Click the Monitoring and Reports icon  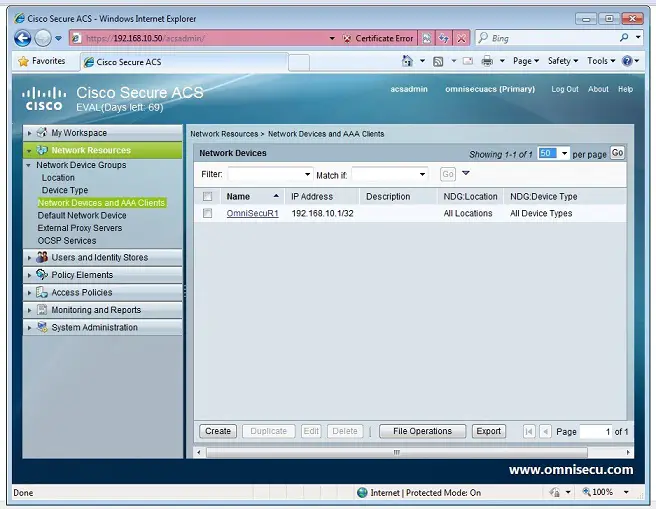42,309
